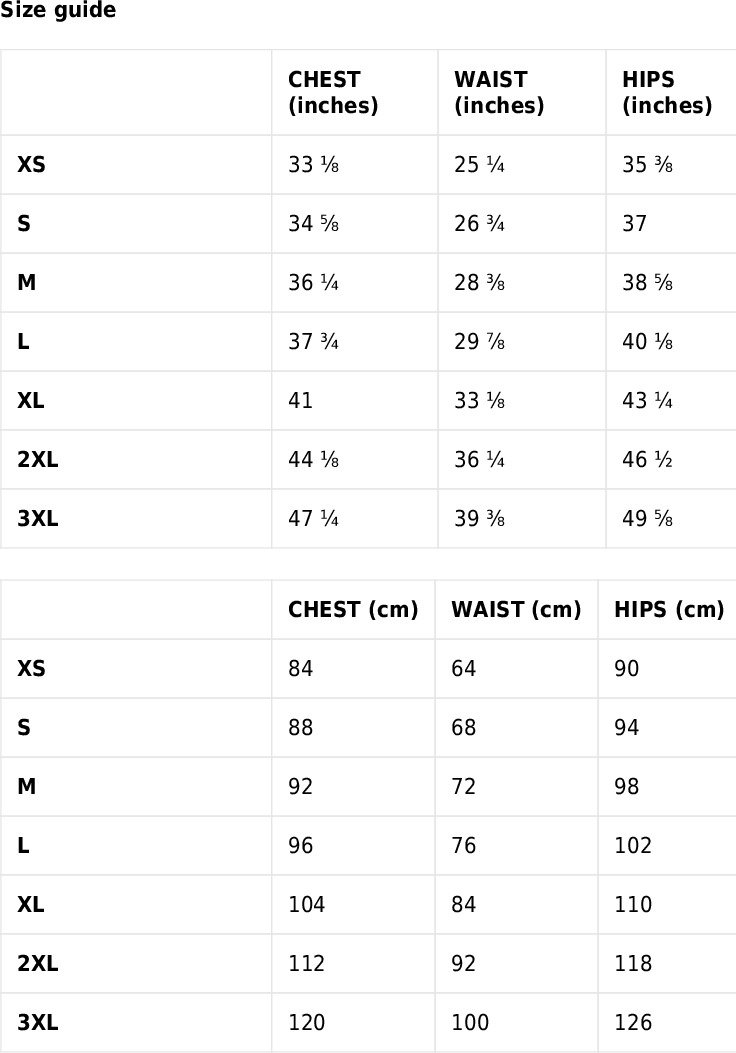Click the XS row label in inches table

32,165
